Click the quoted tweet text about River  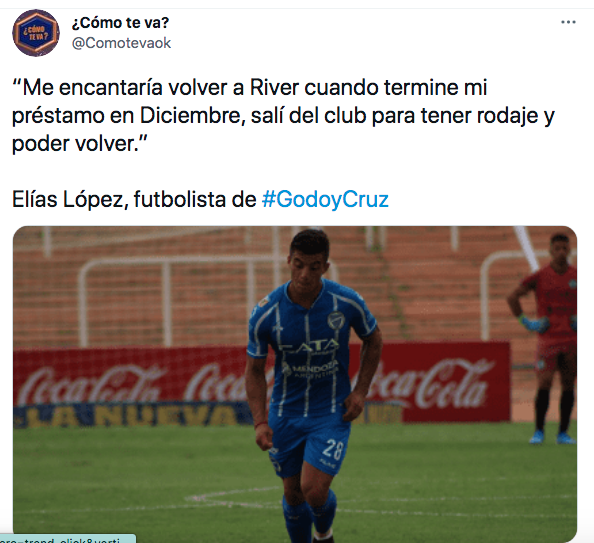coord(283,115)
